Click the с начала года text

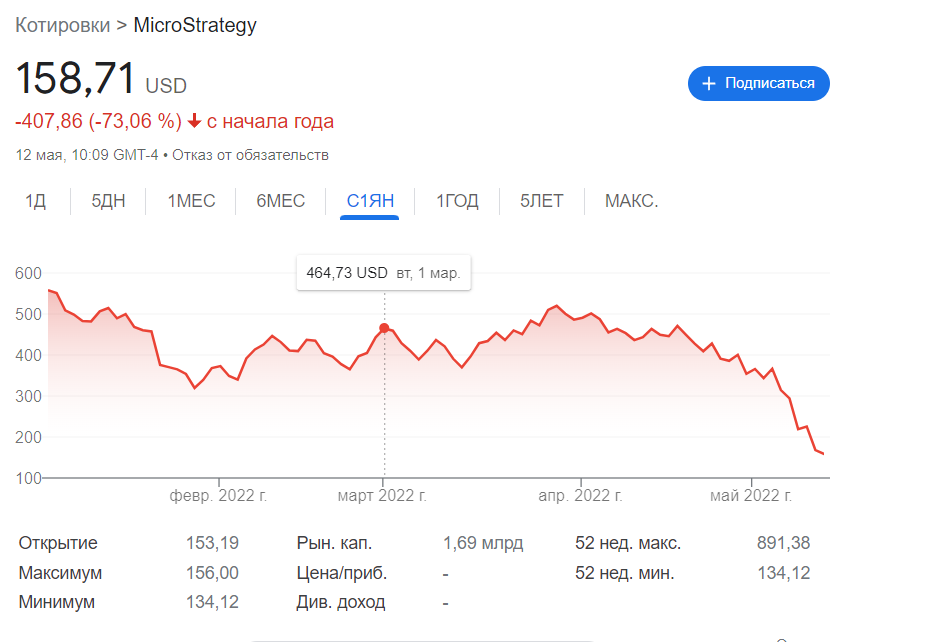click(270, 121)
